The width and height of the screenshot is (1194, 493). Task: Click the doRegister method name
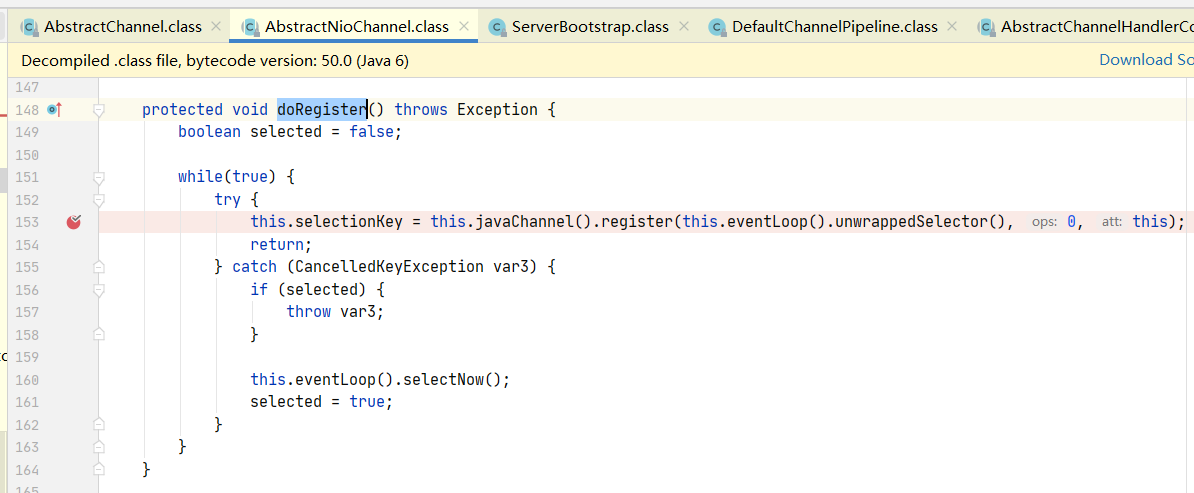click(322, 110)
